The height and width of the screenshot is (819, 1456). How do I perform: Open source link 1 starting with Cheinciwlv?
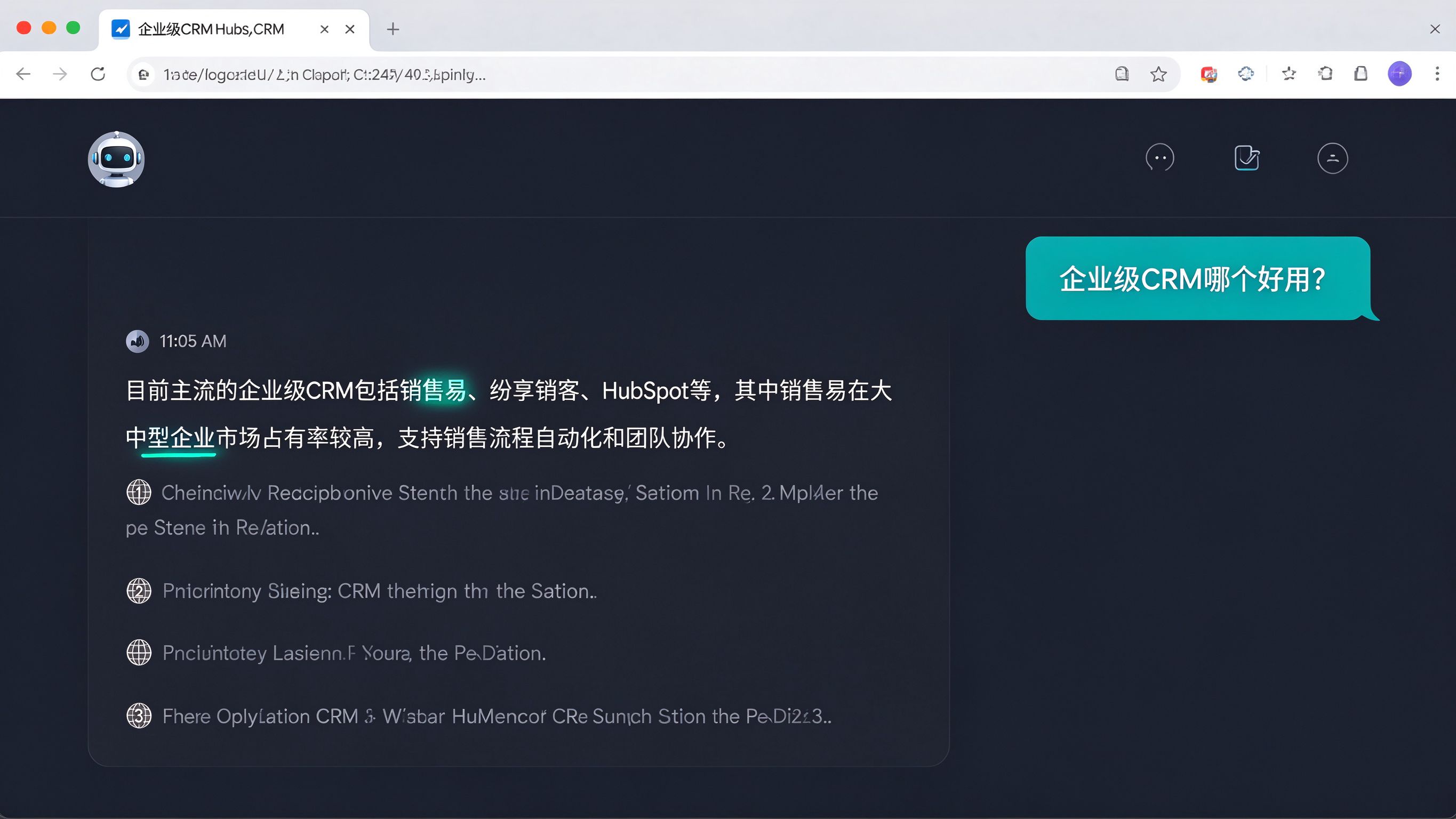coord(502,510)
